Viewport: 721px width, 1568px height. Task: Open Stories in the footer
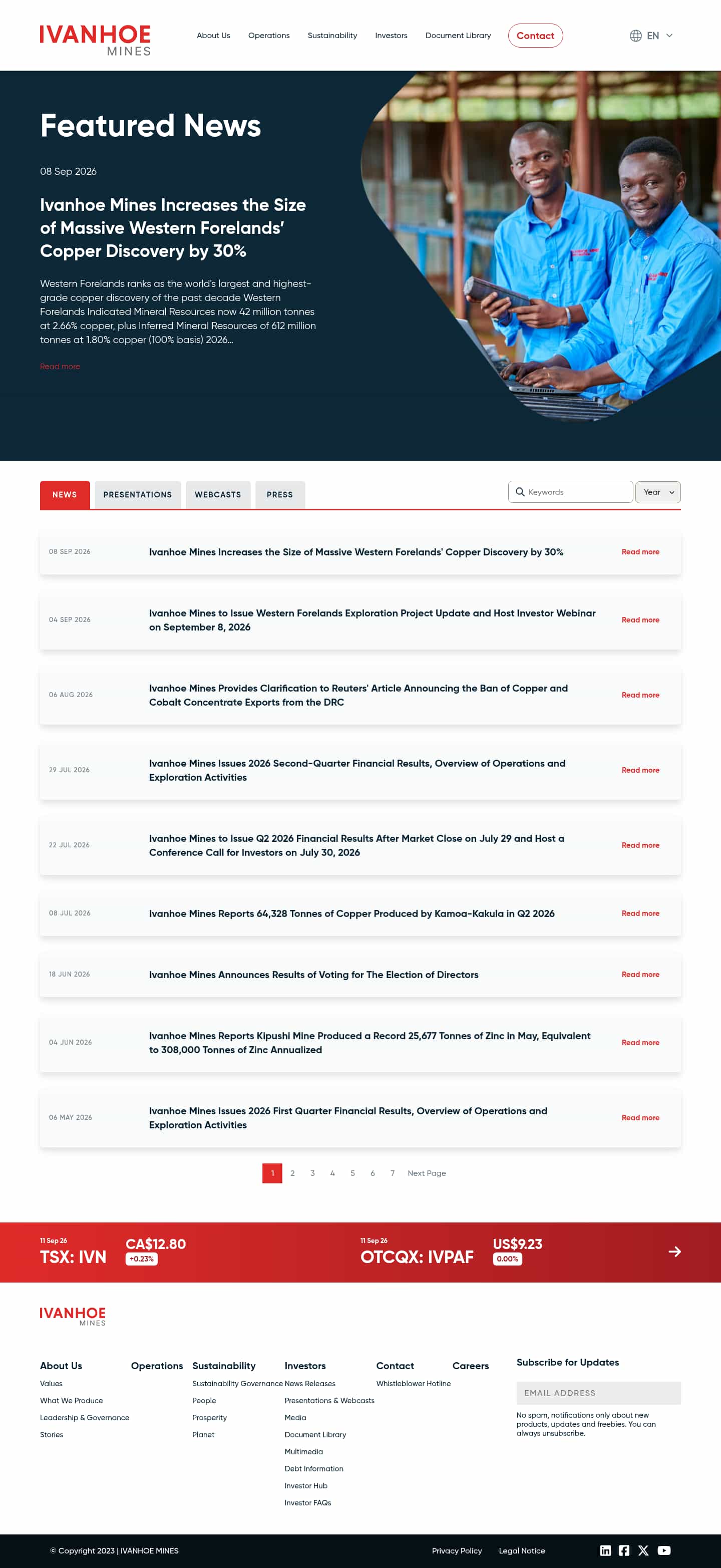pyautogui.click(x=52, y=1435)
